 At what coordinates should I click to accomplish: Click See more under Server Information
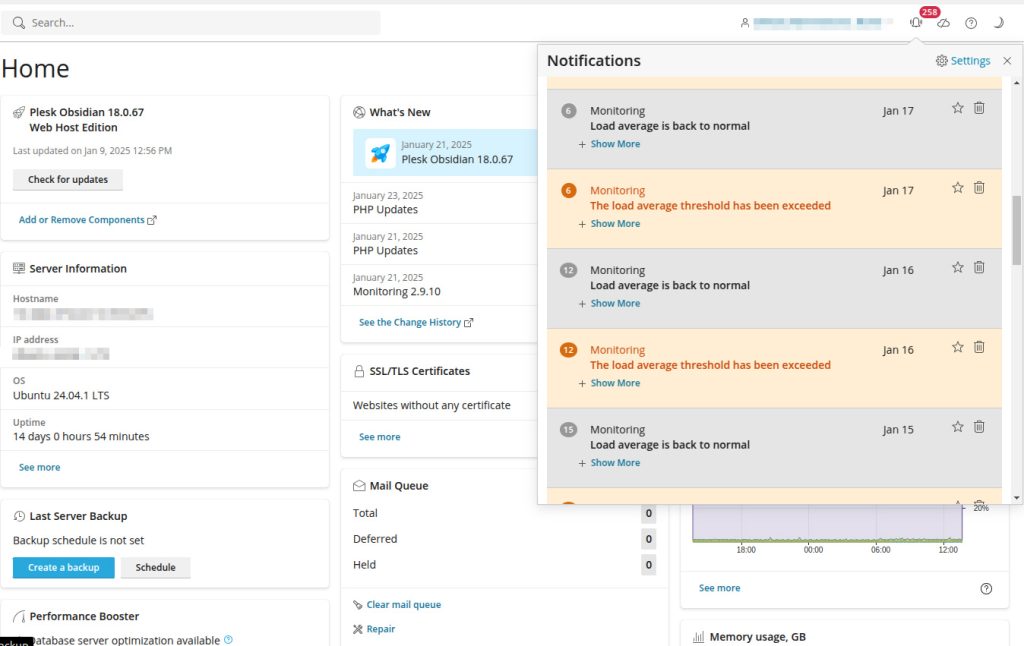40,468
